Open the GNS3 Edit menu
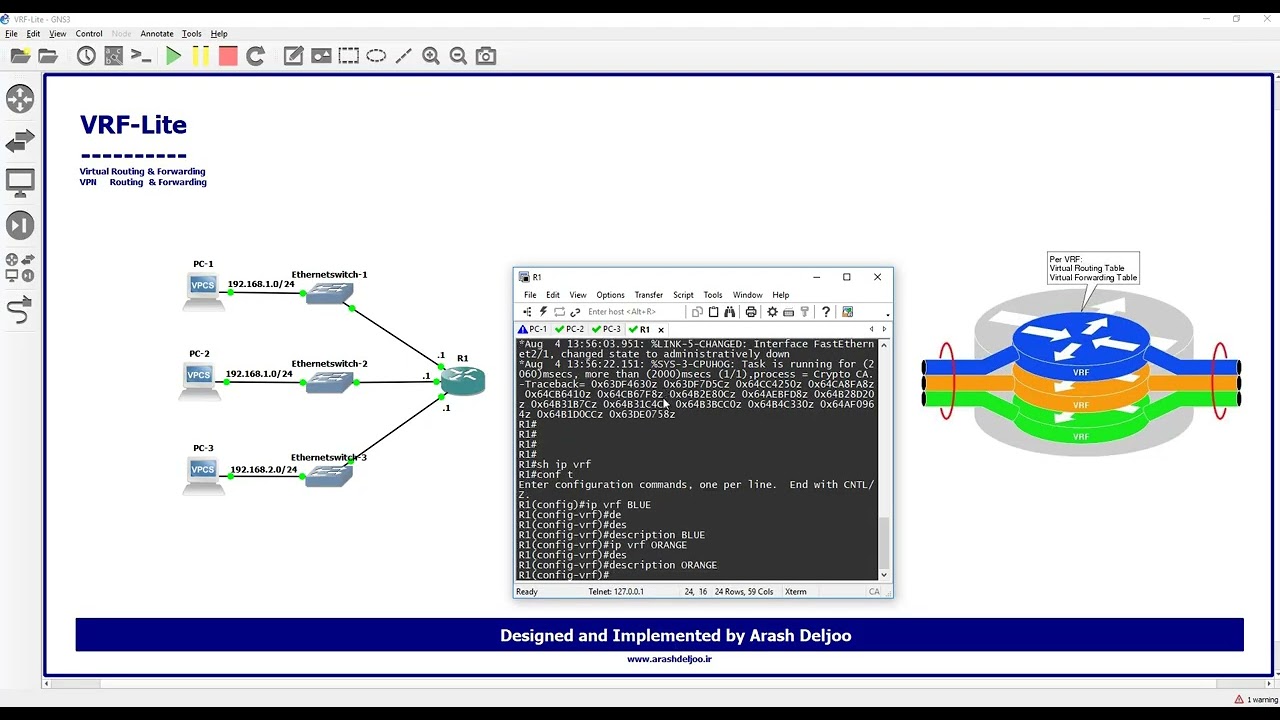The width and height of the screenshot is (1280, 720). [x=33, y=34]
